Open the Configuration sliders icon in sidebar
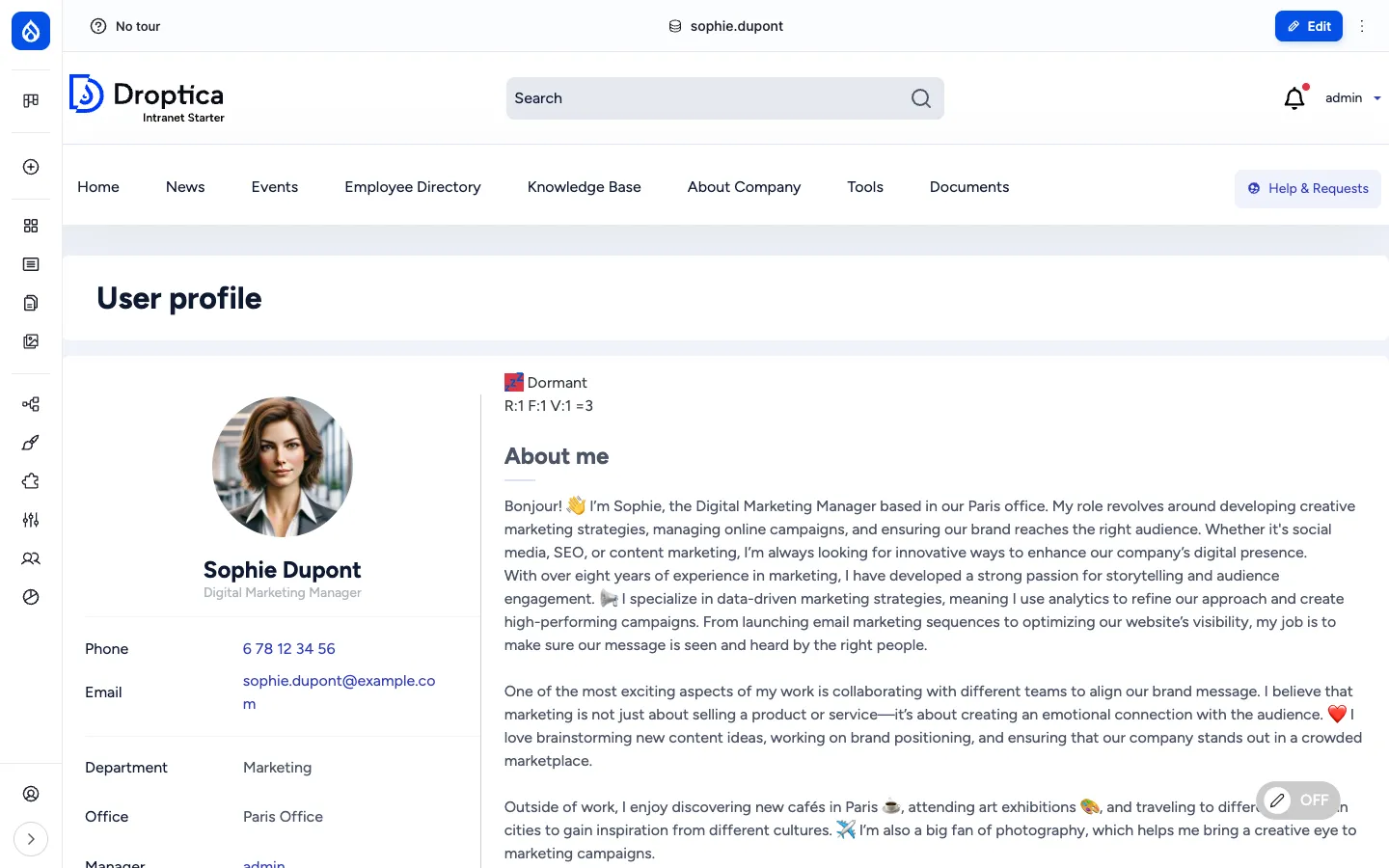The height and width of the screenshot is (868, 1389). pyautogui.click(x=31, y=520)
